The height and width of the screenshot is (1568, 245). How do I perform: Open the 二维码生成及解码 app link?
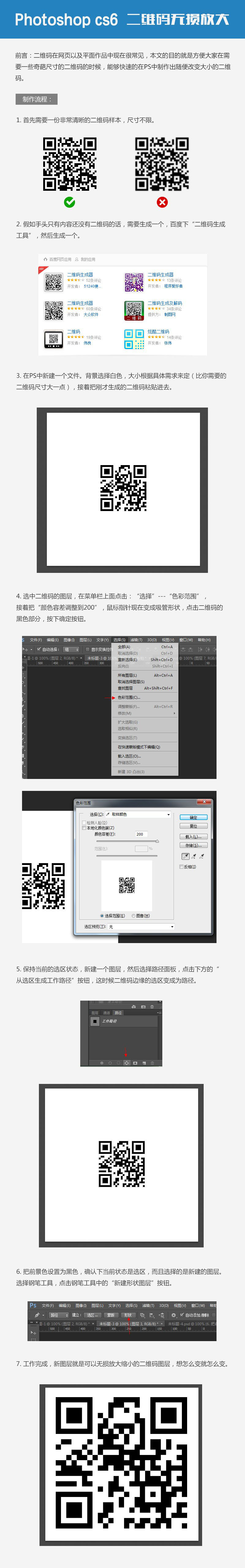coord(164,303)
